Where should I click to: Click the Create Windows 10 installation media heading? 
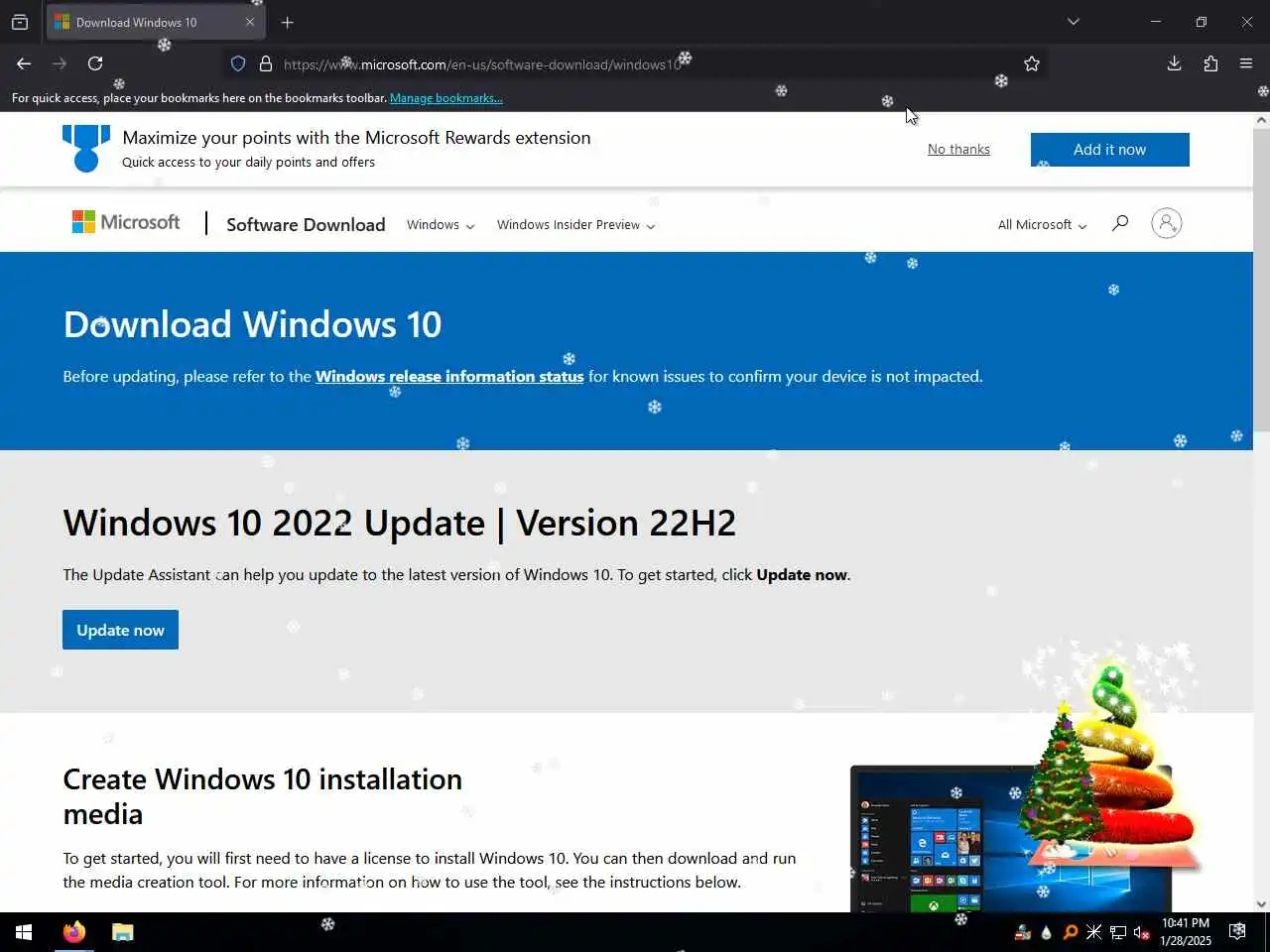click(x=262, y=796)
